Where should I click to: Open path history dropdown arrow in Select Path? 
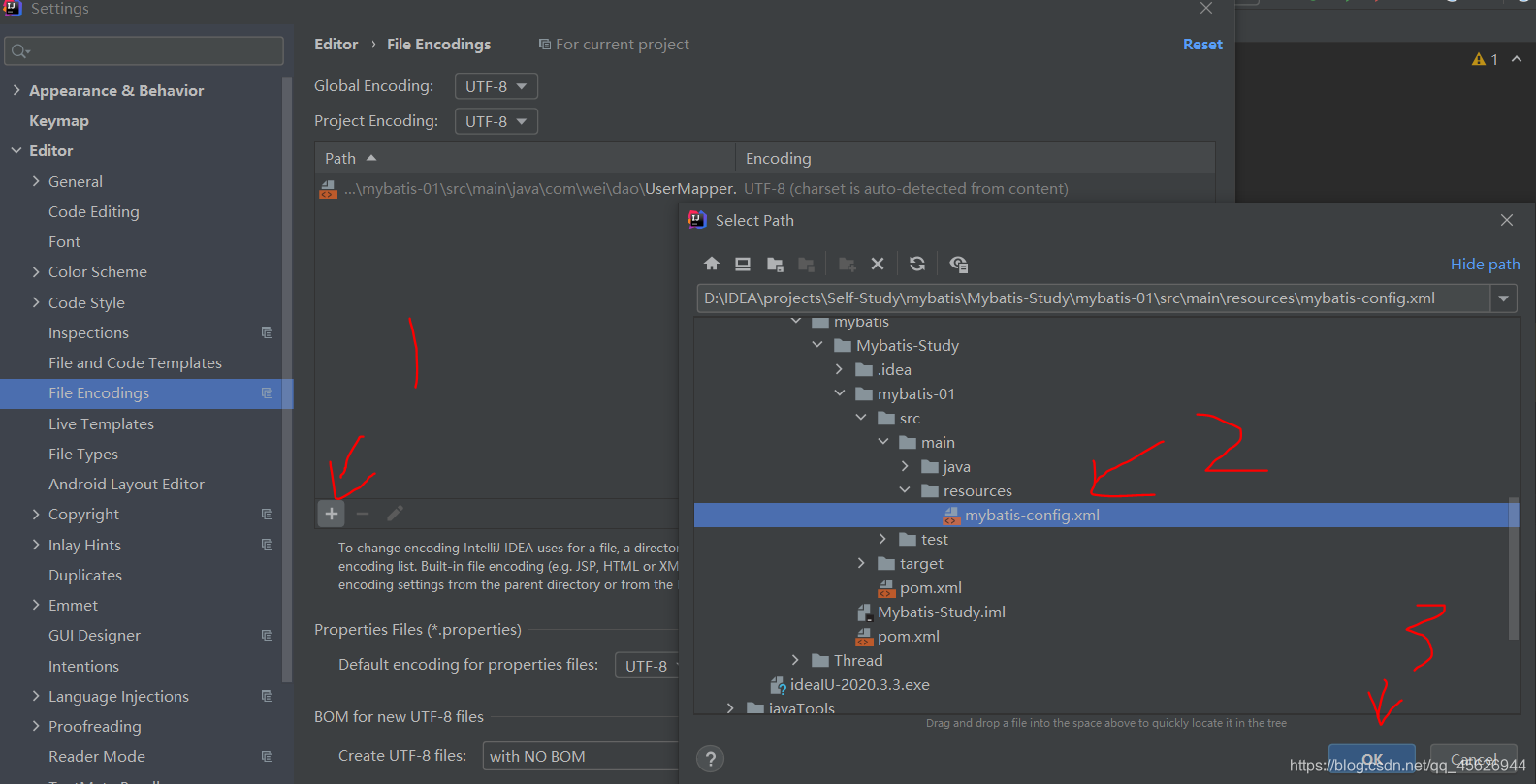click(x=1504, y=298)
